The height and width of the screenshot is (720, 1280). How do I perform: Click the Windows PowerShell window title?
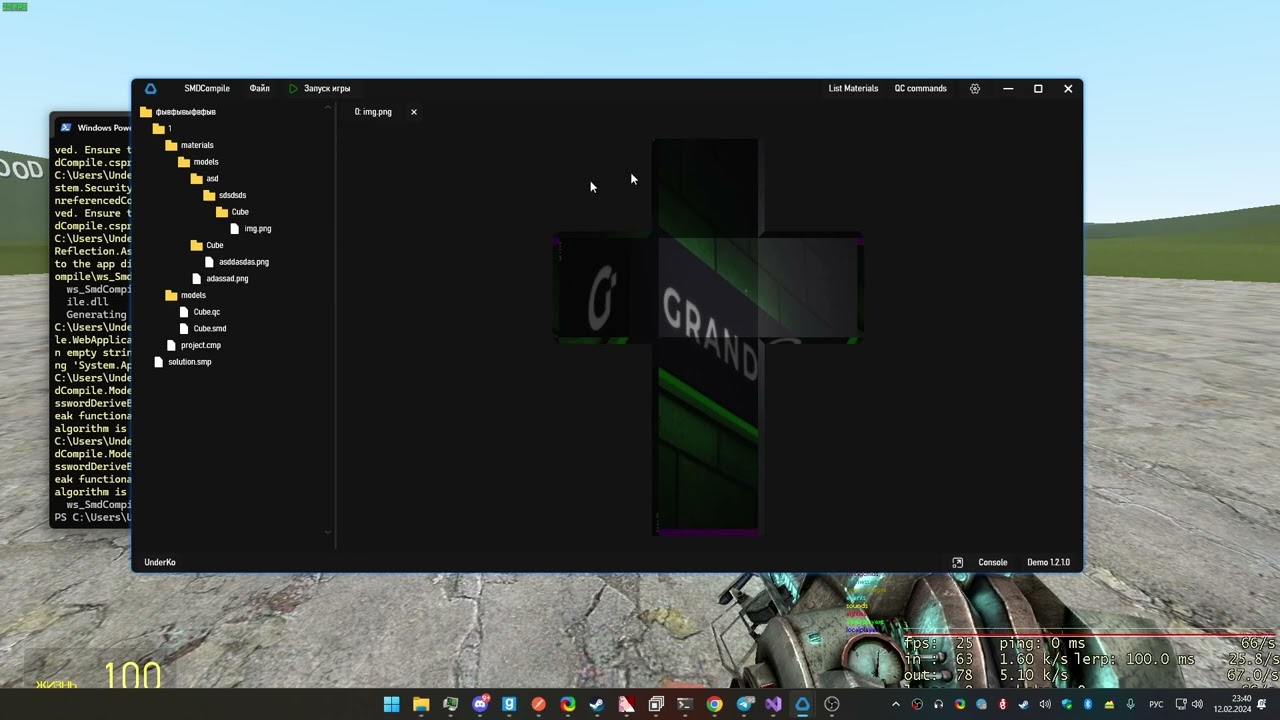(x=104, y=128)
